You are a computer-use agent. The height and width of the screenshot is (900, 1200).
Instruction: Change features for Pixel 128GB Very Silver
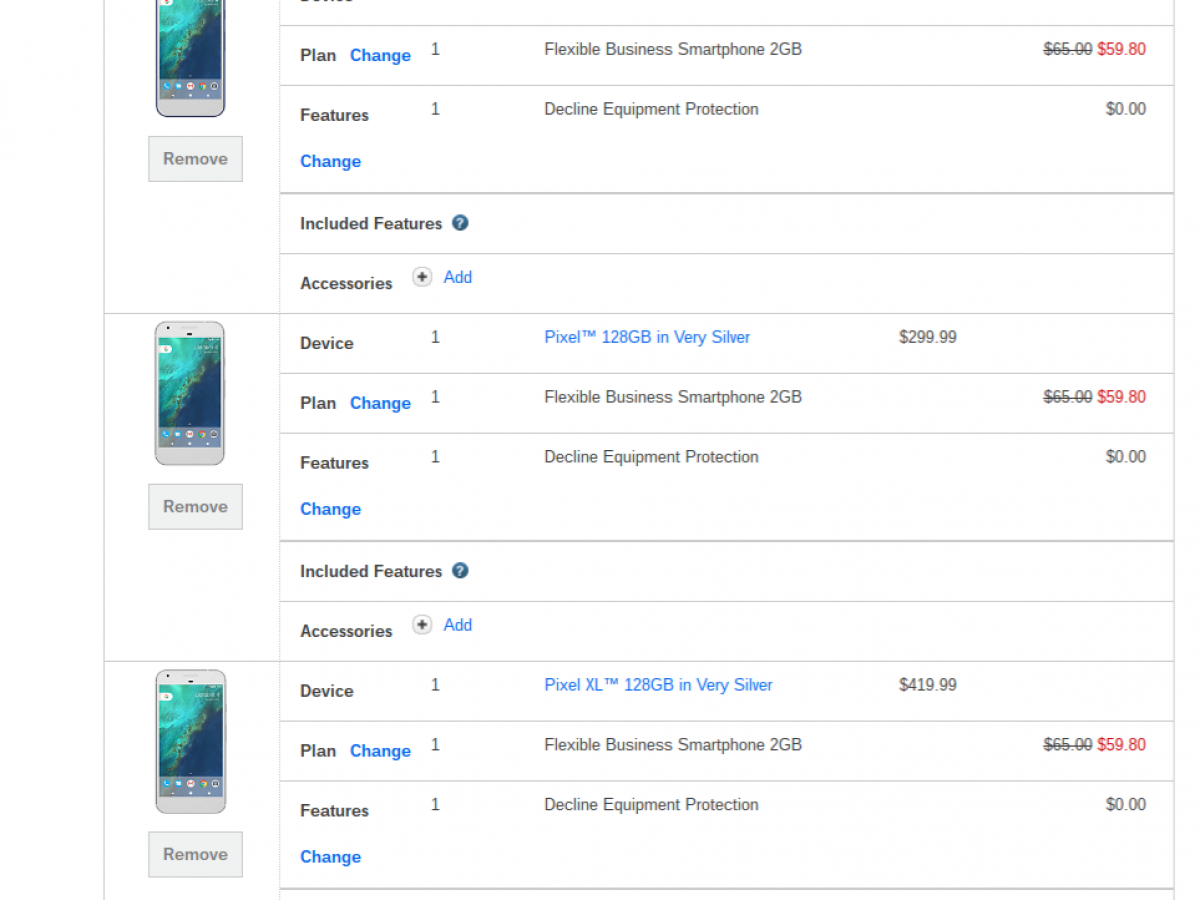(x=330, y=510)
